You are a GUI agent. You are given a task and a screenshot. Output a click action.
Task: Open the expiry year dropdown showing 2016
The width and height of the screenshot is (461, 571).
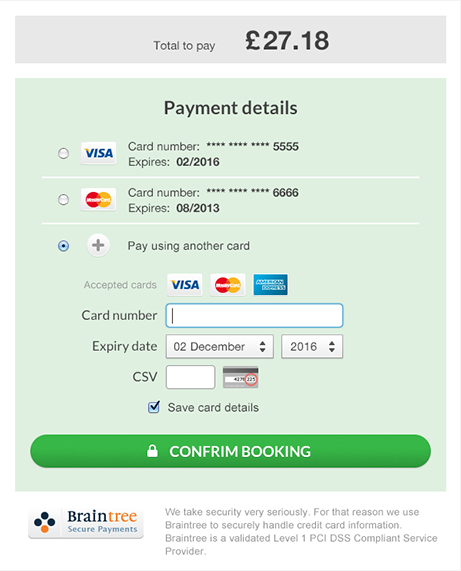(312, 346)
